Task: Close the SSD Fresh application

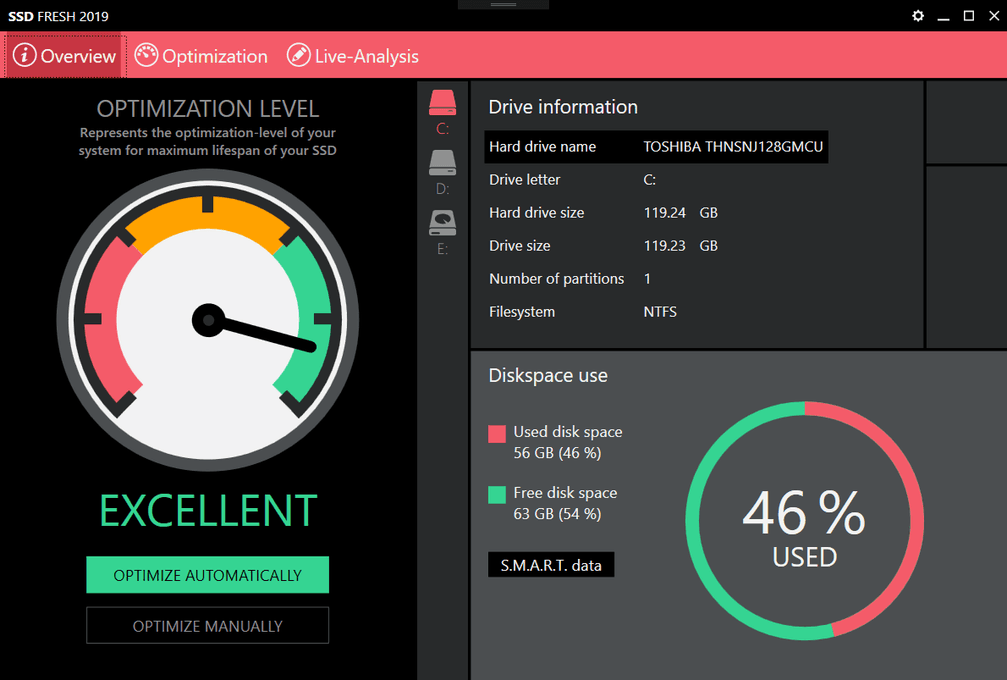Action: [992, 16]
